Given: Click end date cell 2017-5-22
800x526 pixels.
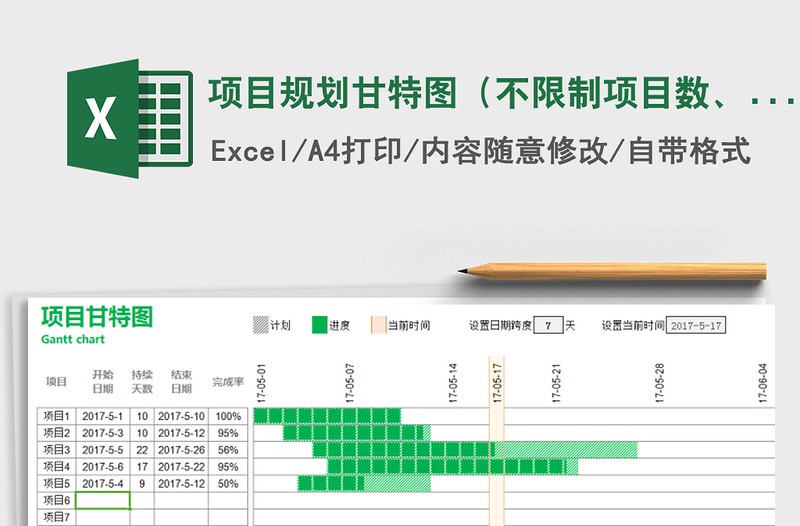Looking at the screenshot, I should coord(181,466).
